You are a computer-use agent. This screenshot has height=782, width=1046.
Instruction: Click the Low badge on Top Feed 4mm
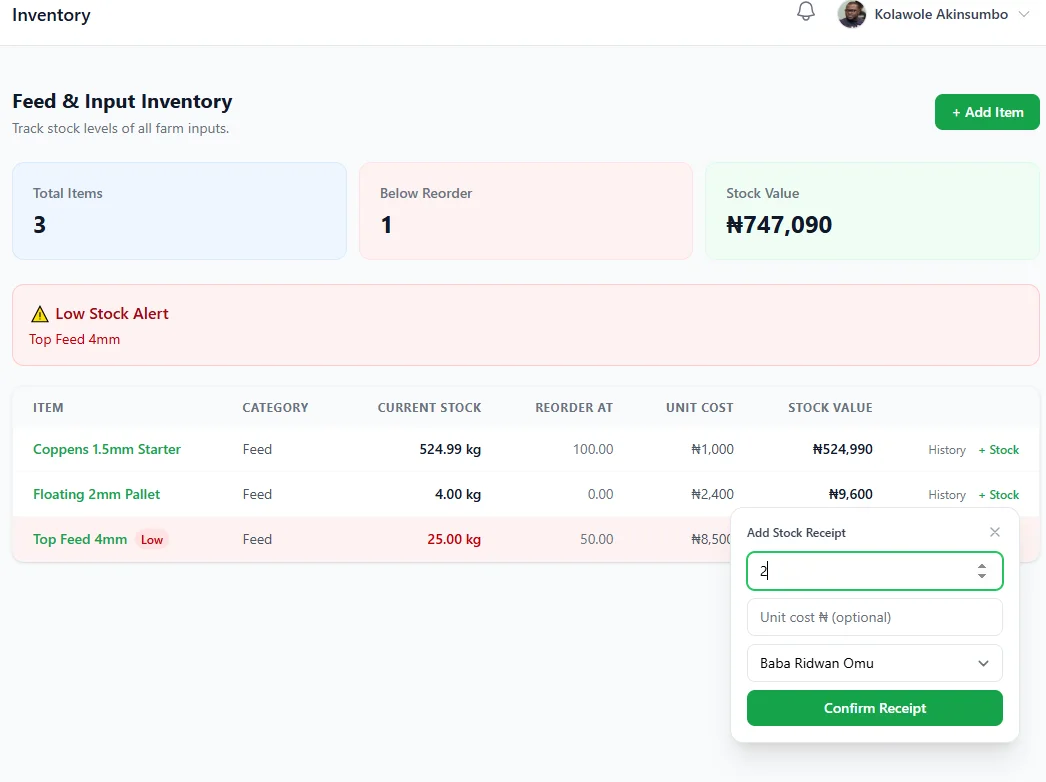coord(151,540)
